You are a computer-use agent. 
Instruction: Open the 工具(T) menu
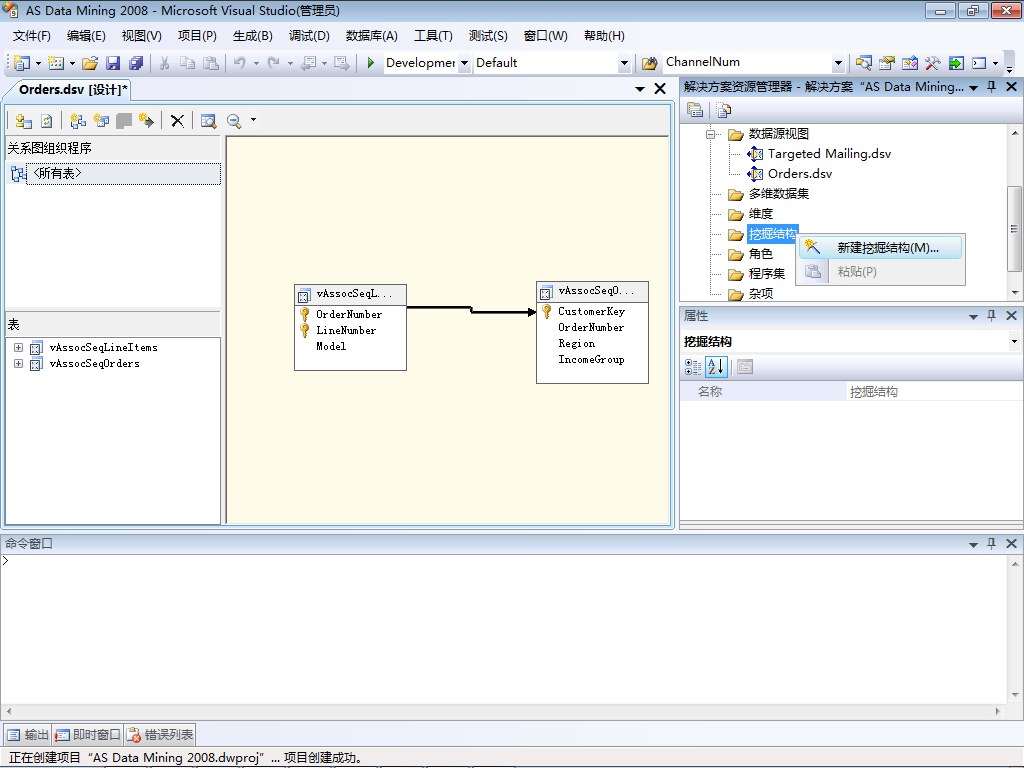pyautogui.click(x=433, y=36)
